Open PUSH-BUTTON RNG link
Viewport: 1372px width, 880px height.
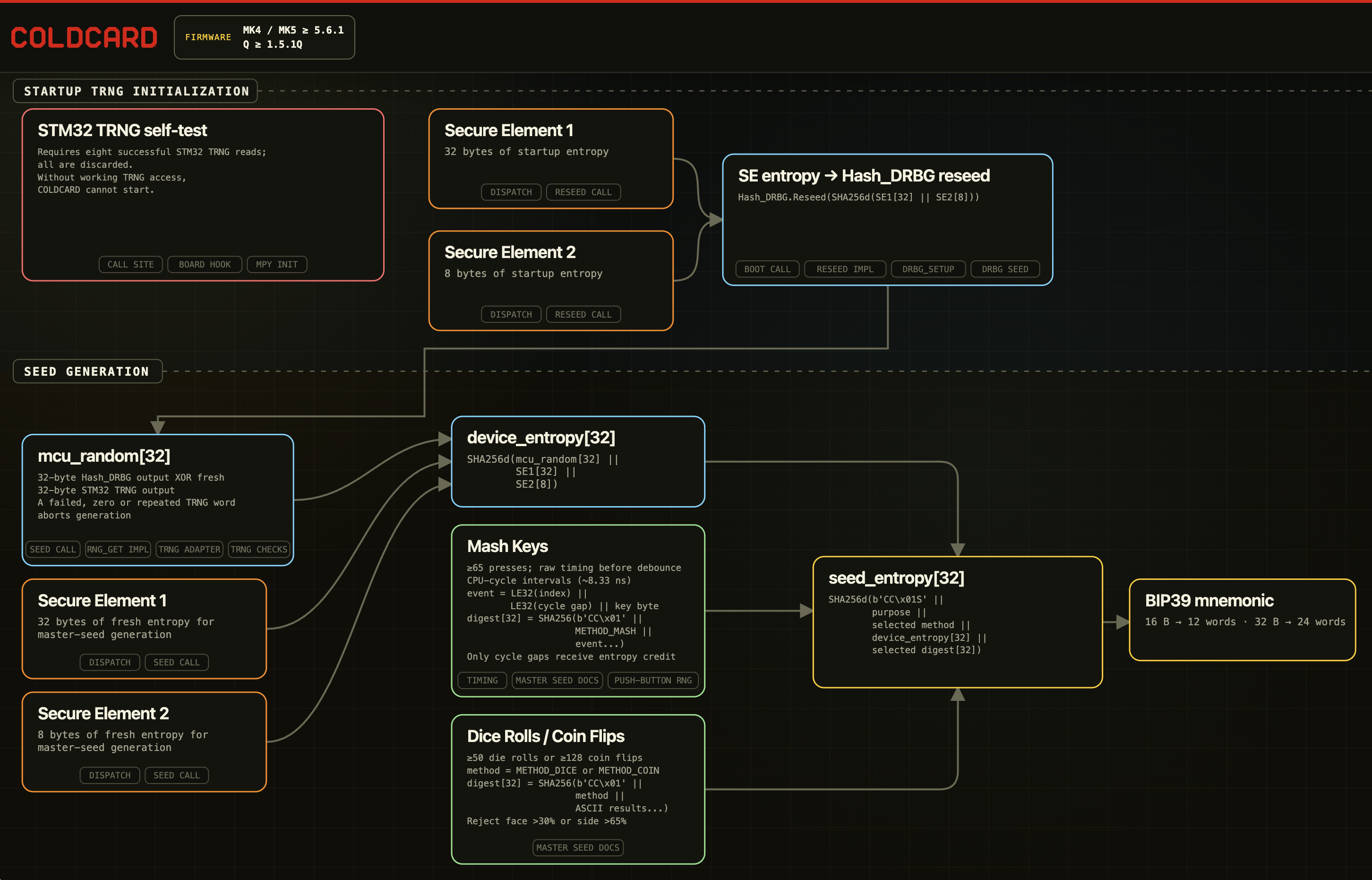click(x=653, y=681)
